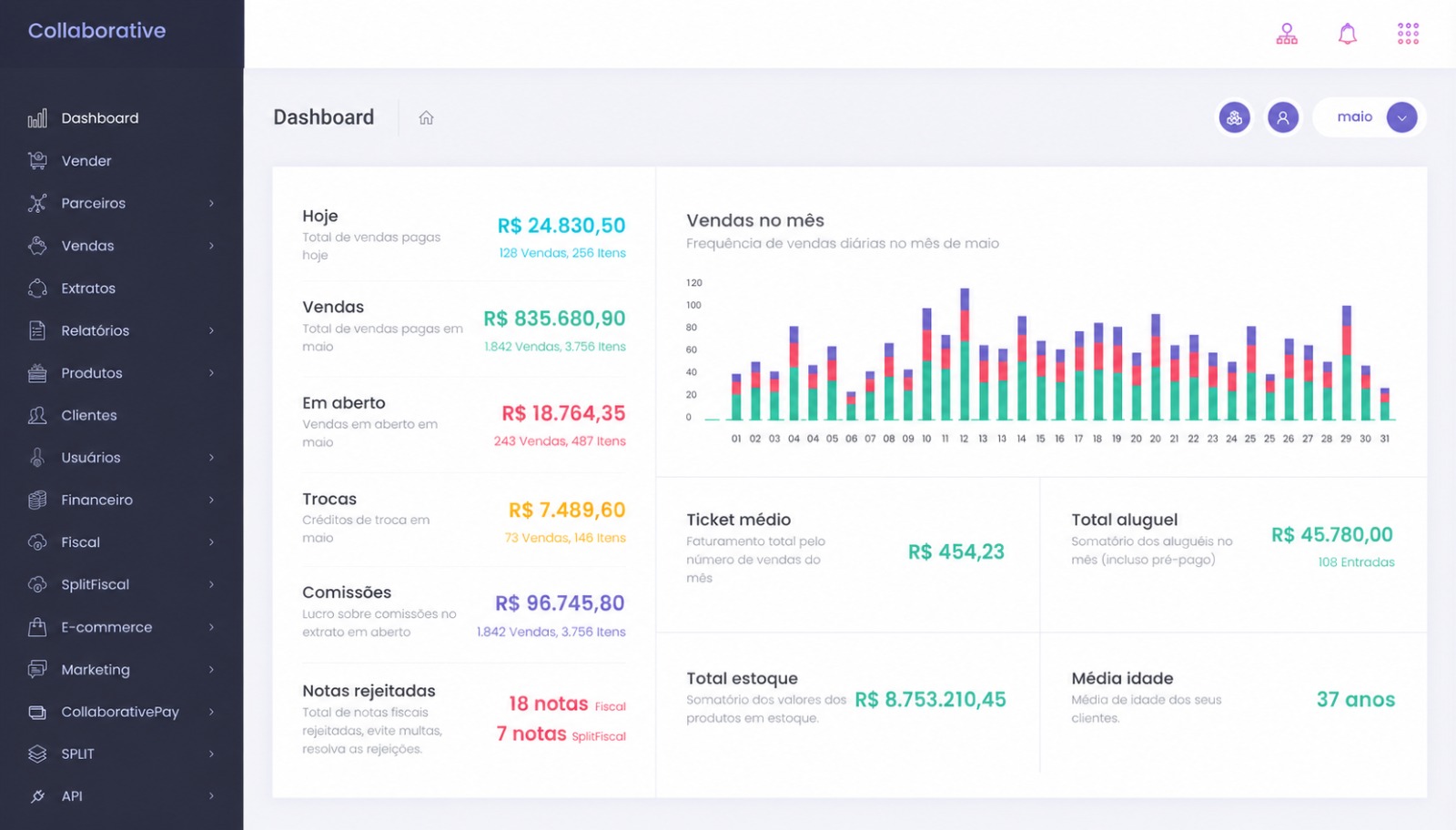The height and width of the screenshot is (830, 1456).
Task: Click the R$ 96.745,80 Comissões value
Action: pyautogui.click(x=560, y=603)
